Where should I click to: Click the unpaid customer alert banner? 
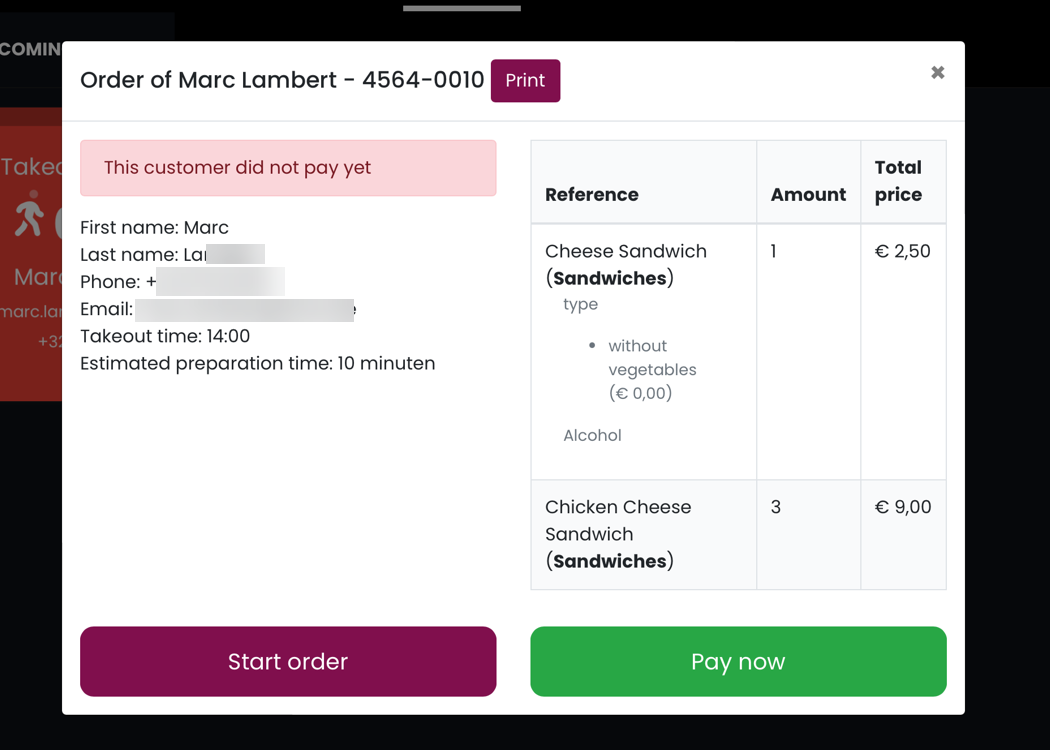point(288,168)
